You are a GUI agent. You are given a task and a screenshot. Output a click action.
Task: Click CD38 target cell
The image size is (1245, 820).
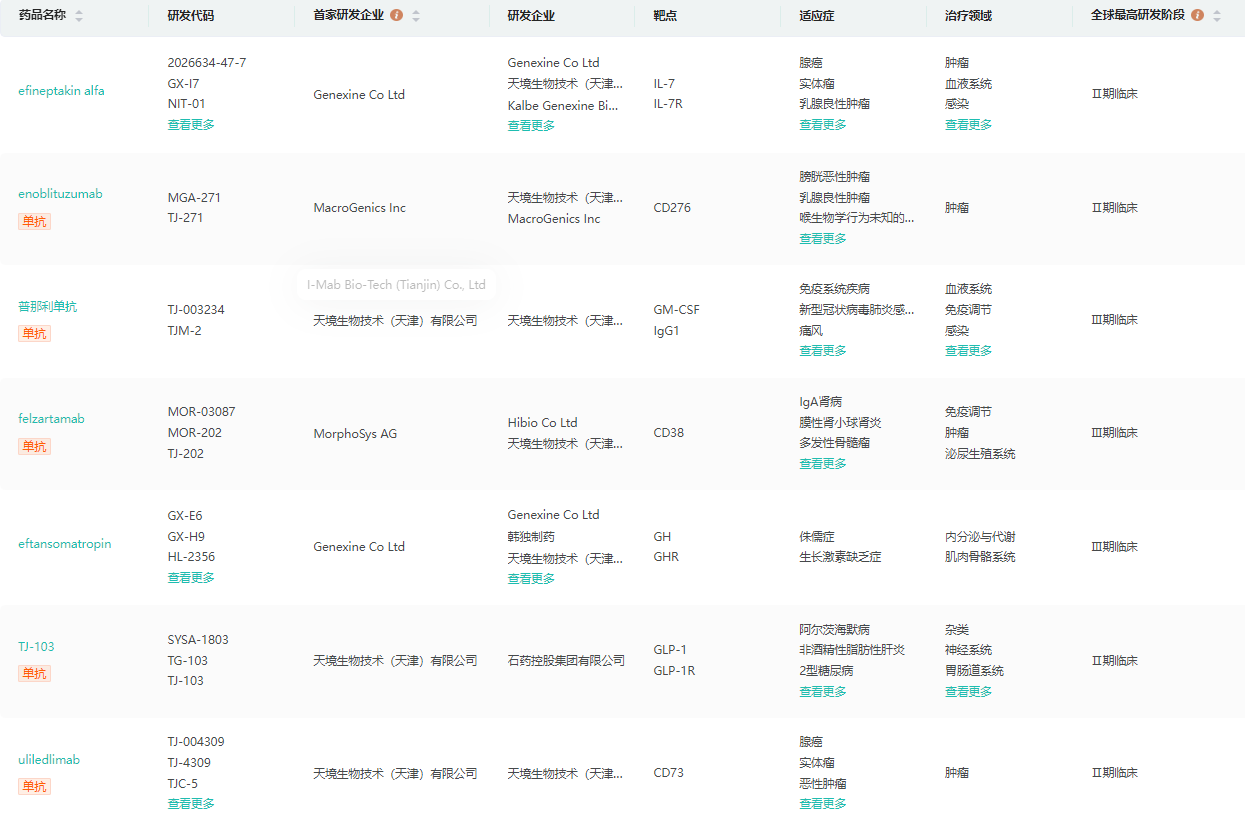tap(668, 433)
